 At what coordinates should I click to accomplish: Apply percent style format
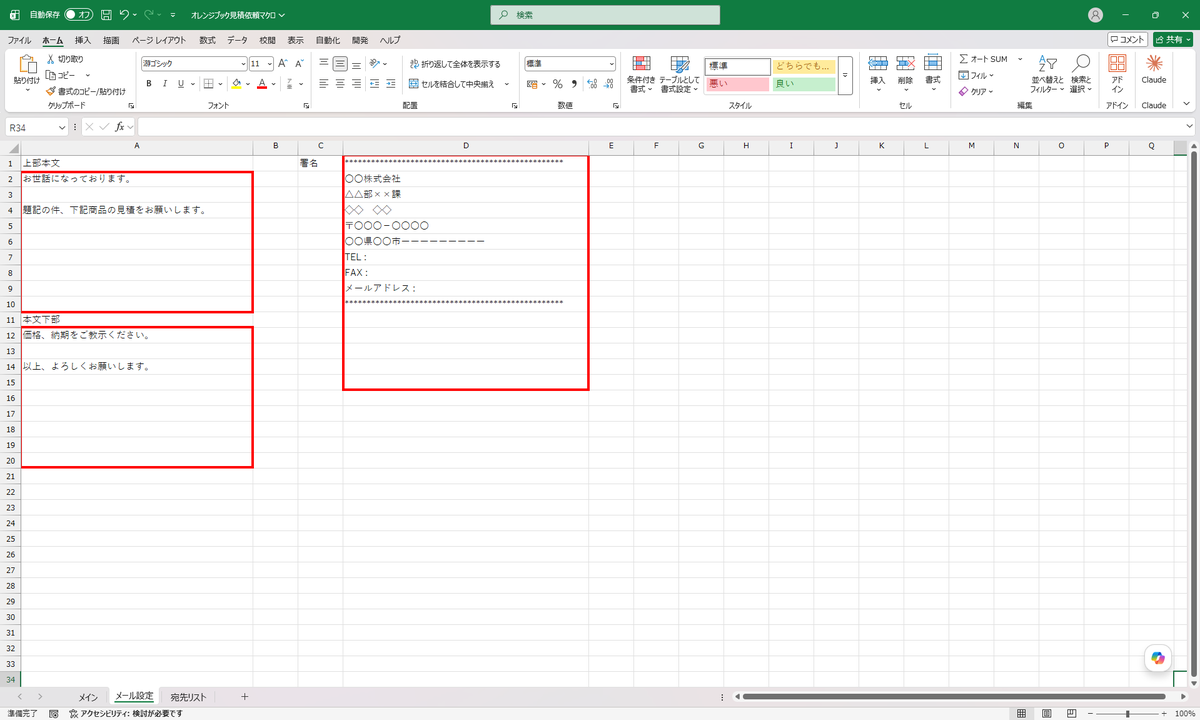coord(558,84)
